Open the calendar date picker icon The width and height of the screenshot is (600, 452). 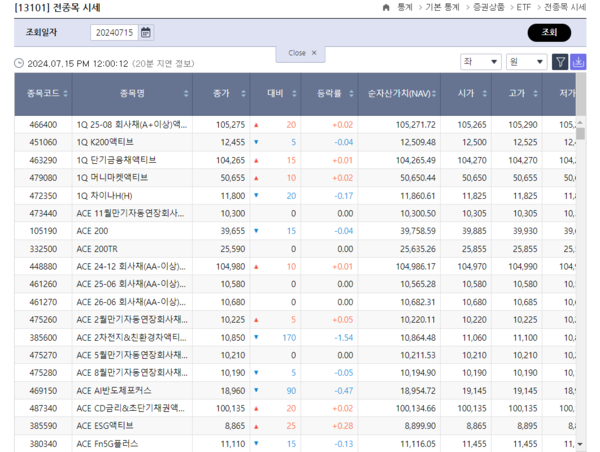pyautogui.click(x=147, y=33)
